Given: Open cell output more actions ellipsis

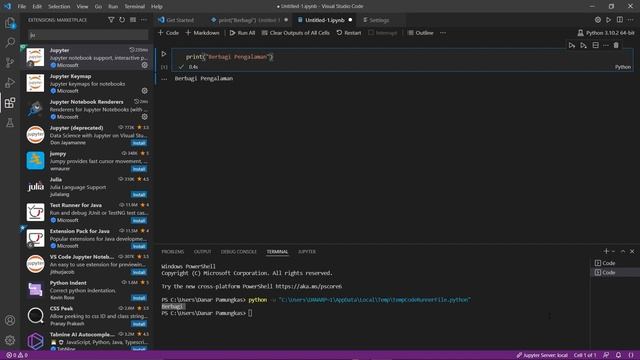Looking at the screenshot, I should point(164,79).
